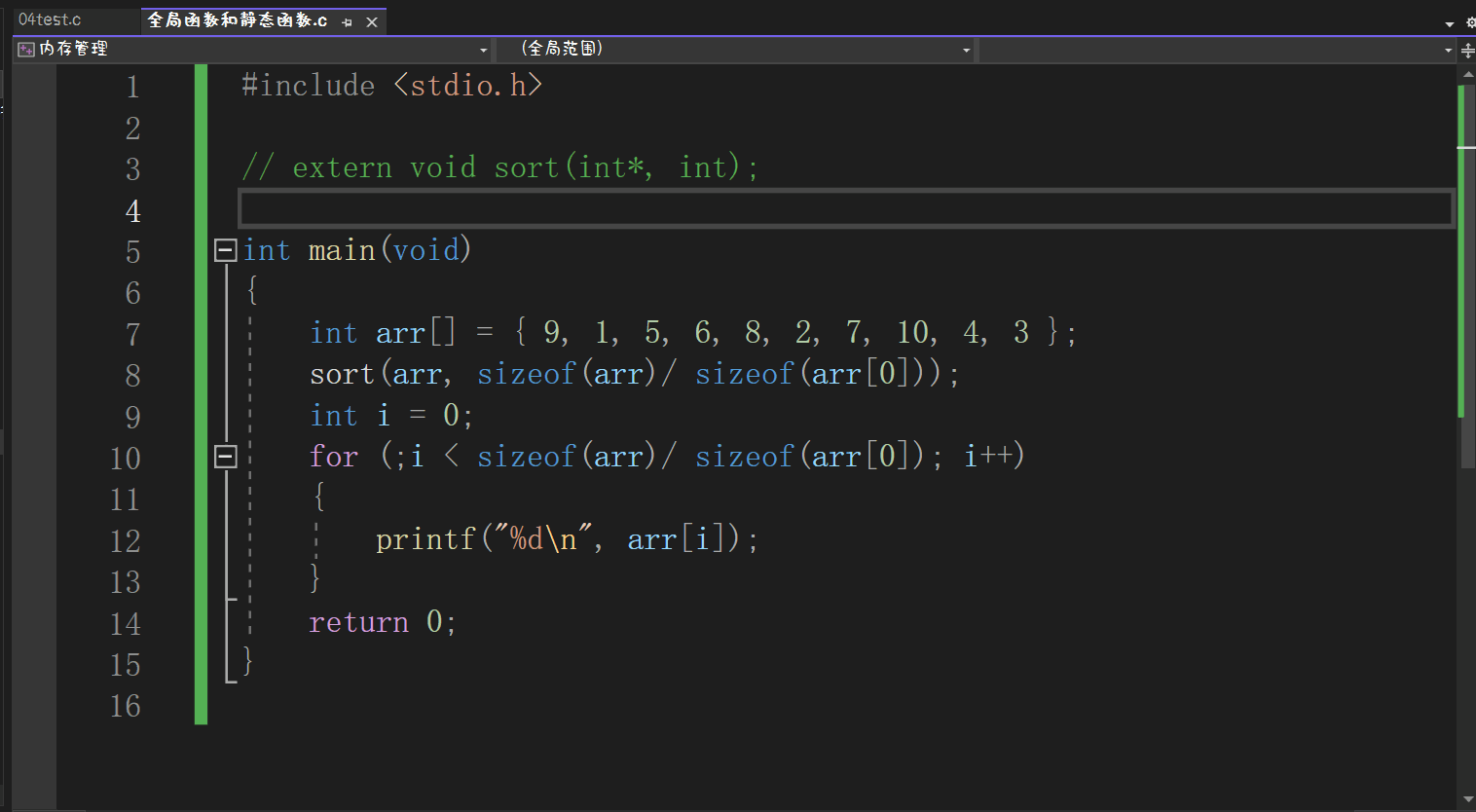Open the empty member dropdown

(x=1217, y=49)
